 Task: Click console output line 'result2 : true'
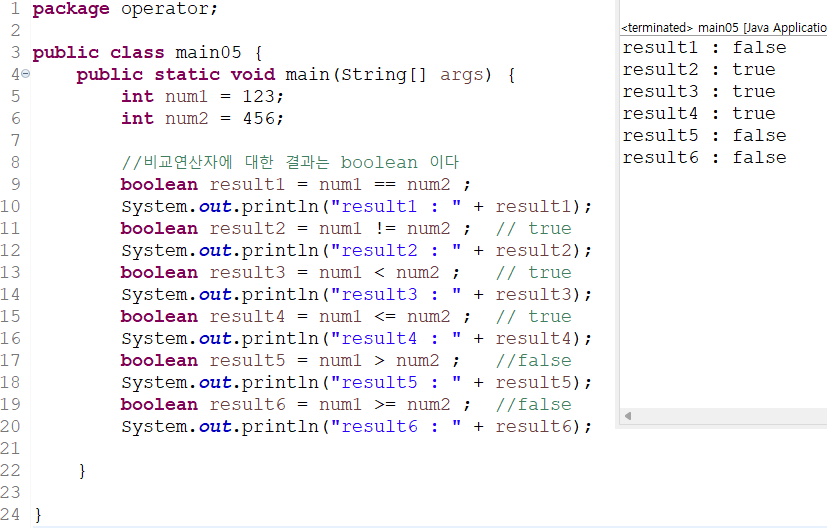(699, 70)
